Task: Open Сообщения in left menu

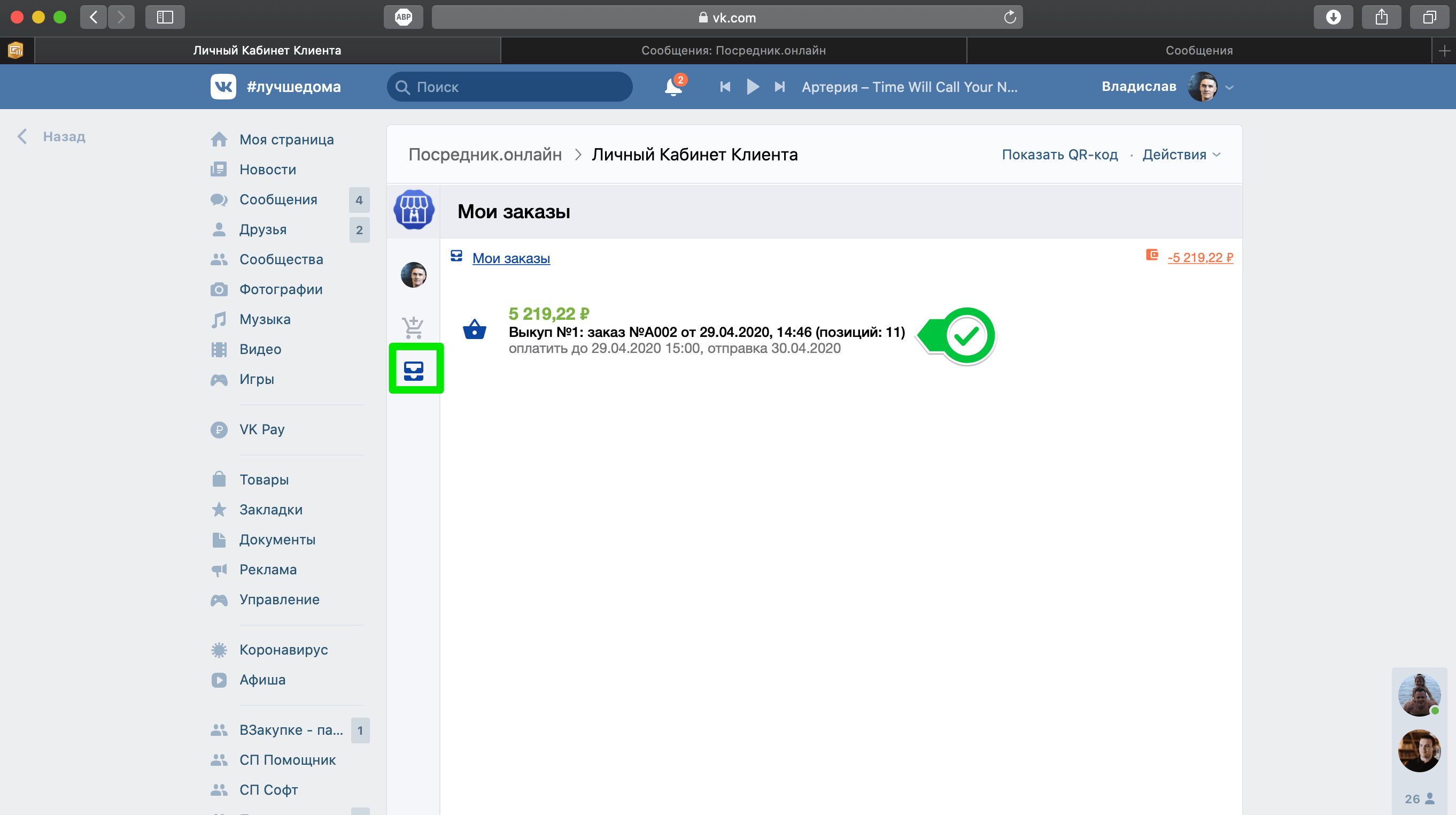Action: pos(278,199)
